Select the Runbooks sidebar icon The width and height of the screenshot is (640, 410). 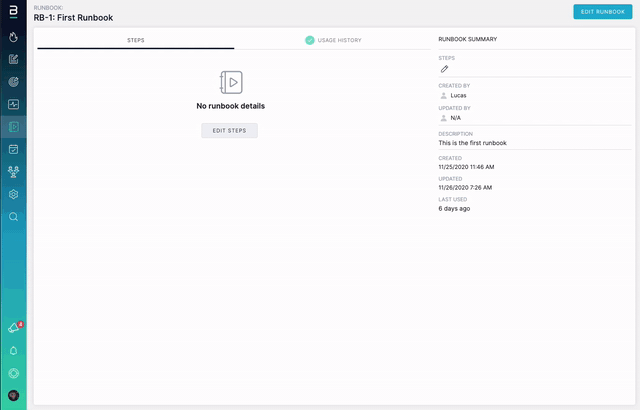point(13,127)
